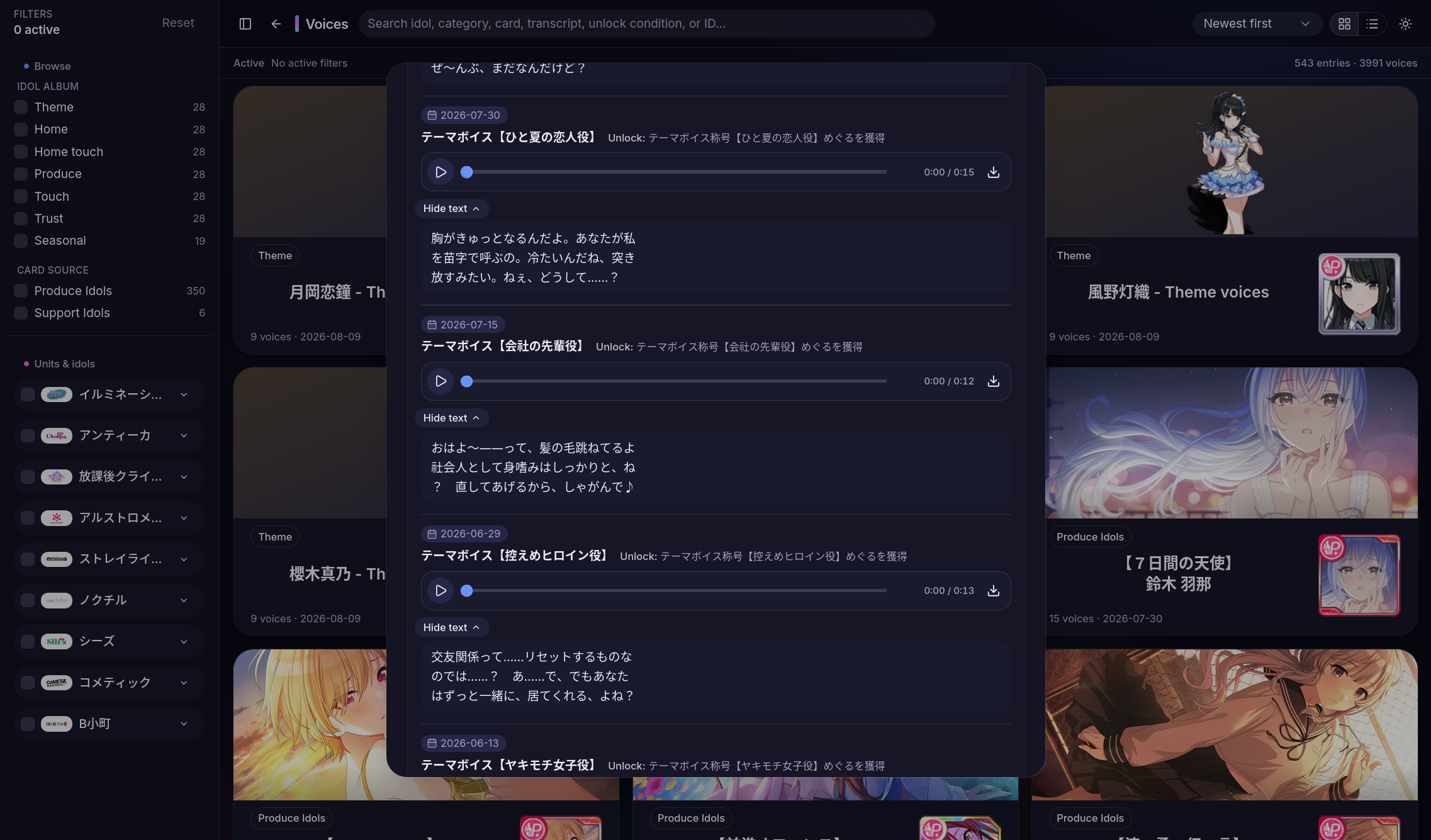Expand the シーズ unit group
The width and height of the screenshot is (1431, 840).
click(184, 642)
